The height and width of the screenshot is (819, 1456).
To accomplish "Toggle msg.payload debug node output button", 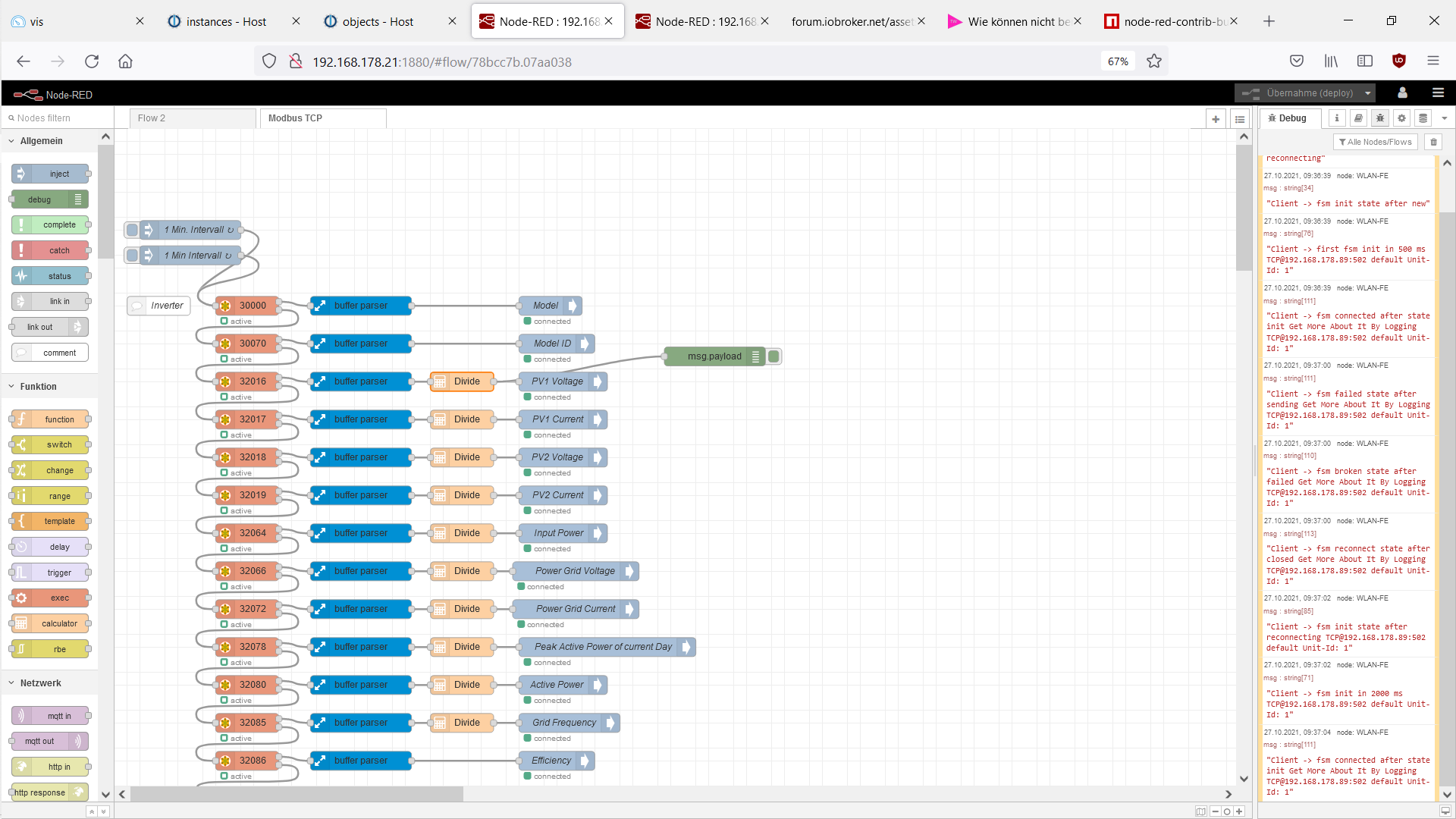I will coord(773,356).
